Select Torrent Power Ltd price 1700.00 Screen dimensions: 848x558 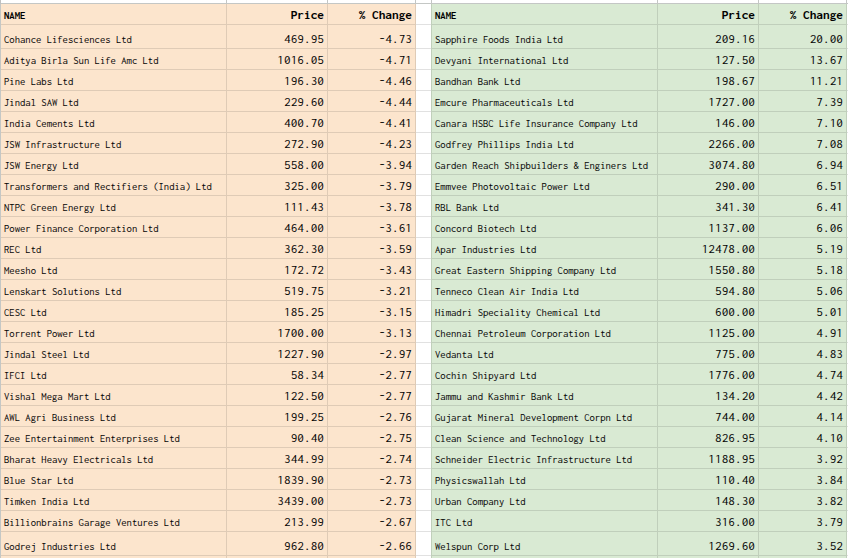(301, 334)
